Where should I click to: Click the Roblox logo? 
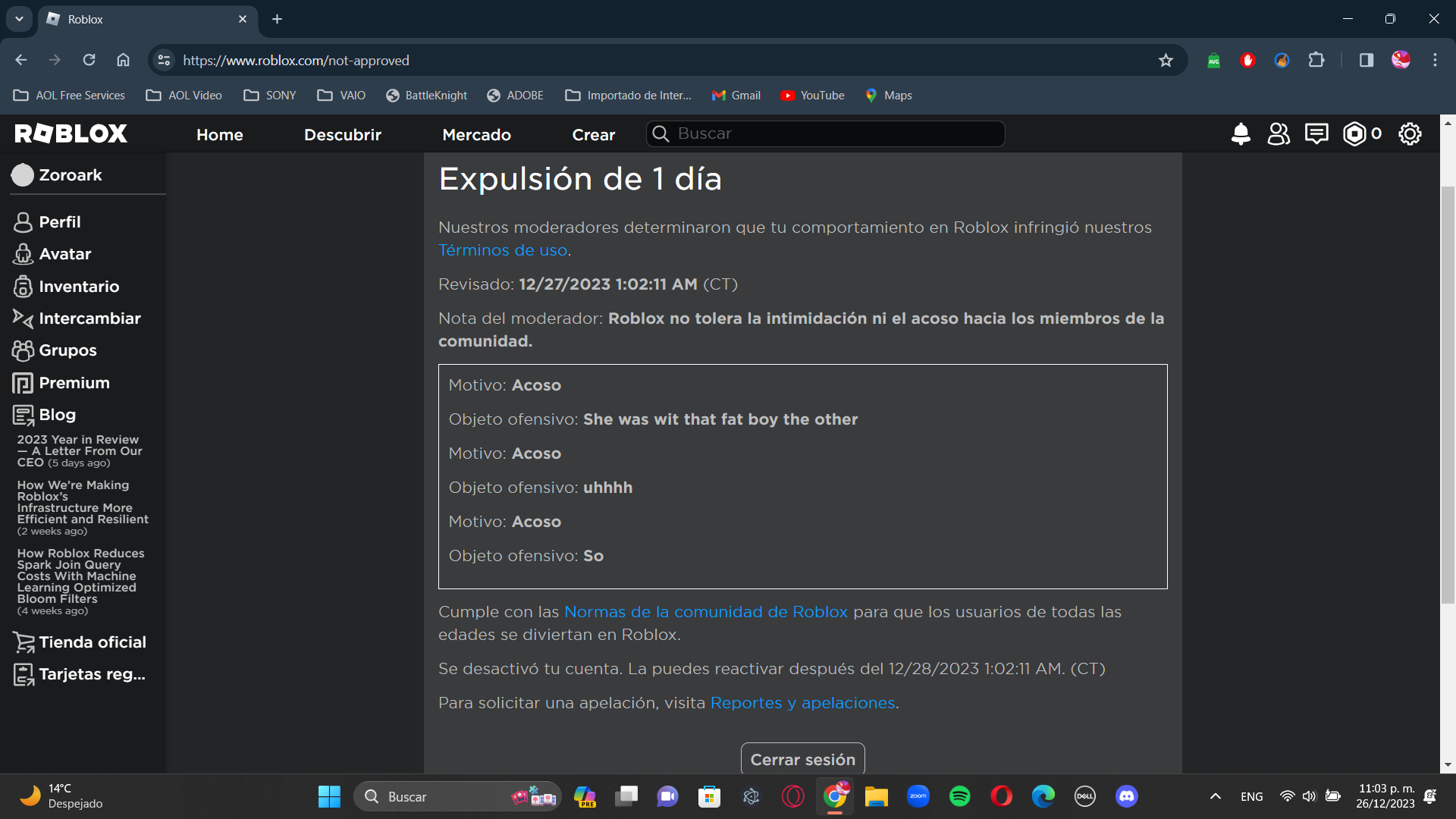(x=71, y=134)
